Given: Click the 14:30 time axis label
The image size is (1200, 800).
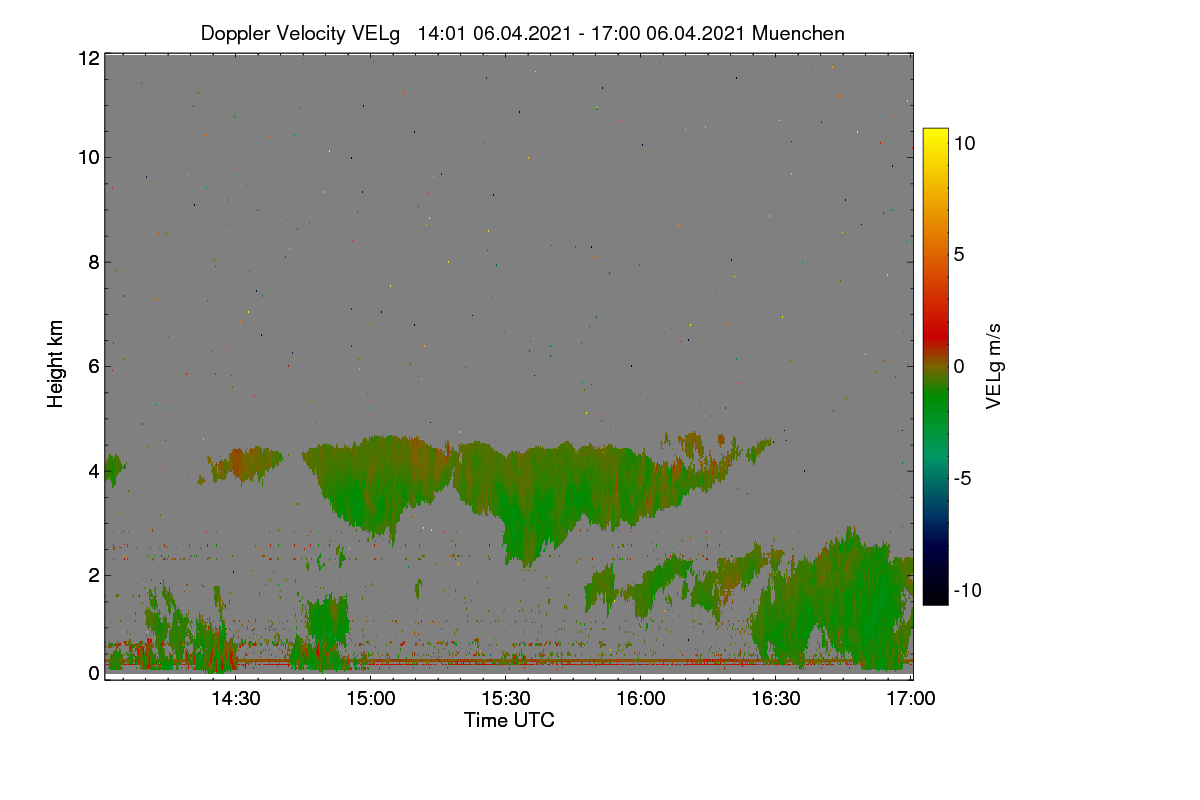Looking at the screenshot, I should (235, 700).
